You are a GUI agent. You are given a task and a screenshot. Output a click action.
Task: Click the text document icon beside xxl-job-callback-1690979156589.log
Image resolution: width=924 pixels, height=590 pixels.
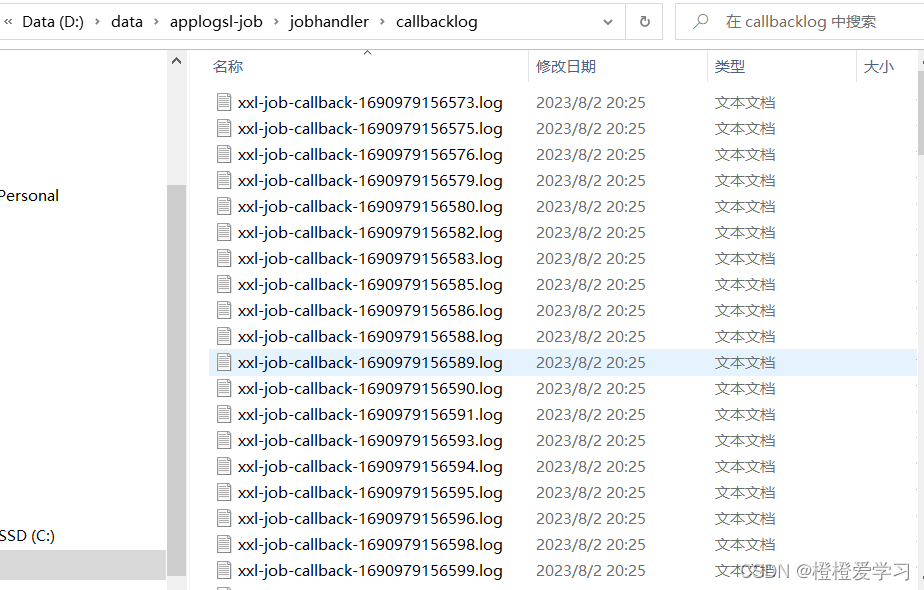(224, 362)
